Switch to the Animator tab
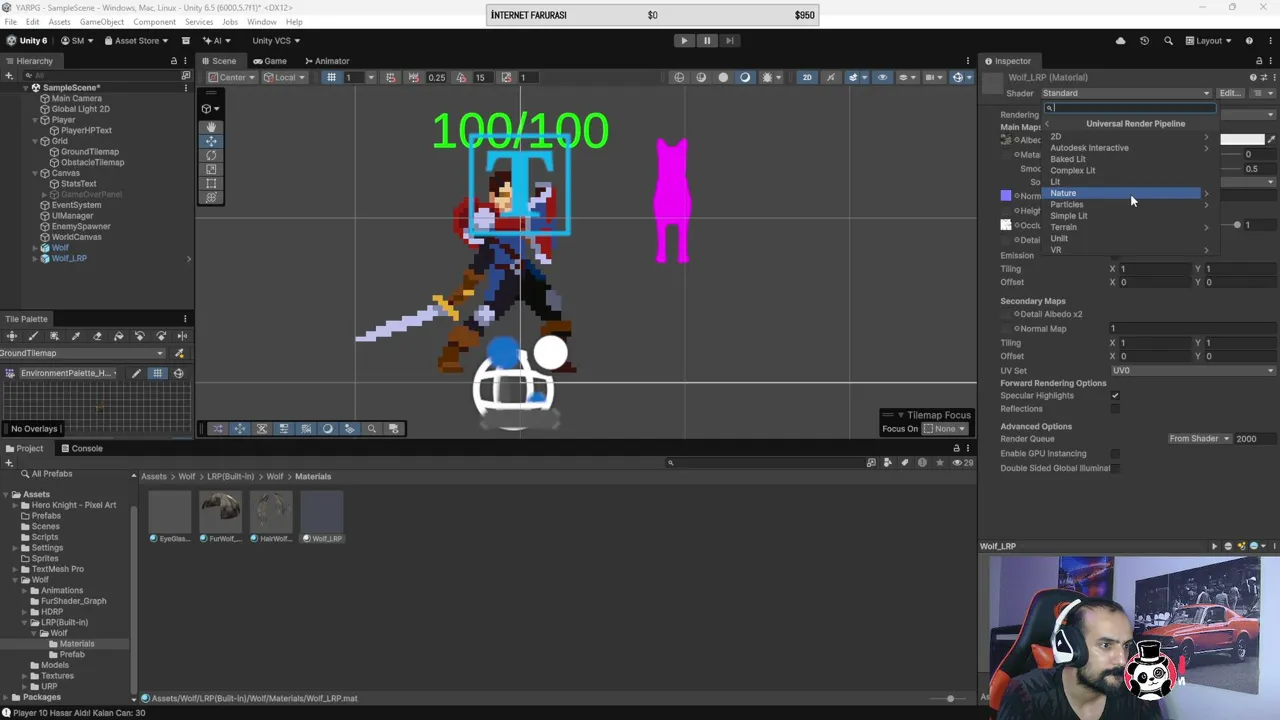 [x=326, y=61]
